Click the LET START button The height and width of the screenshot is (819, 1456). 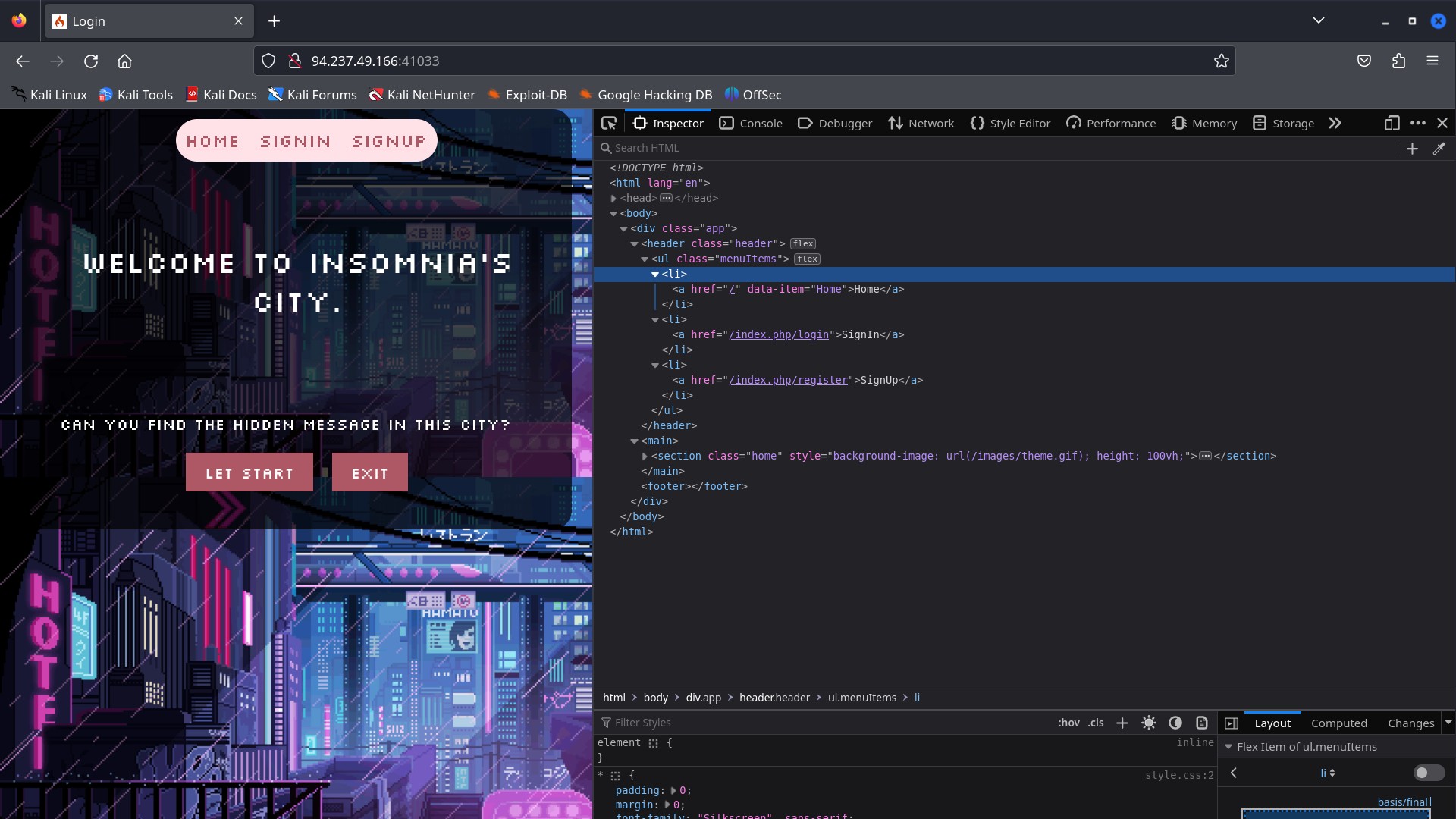coord(249,472)
